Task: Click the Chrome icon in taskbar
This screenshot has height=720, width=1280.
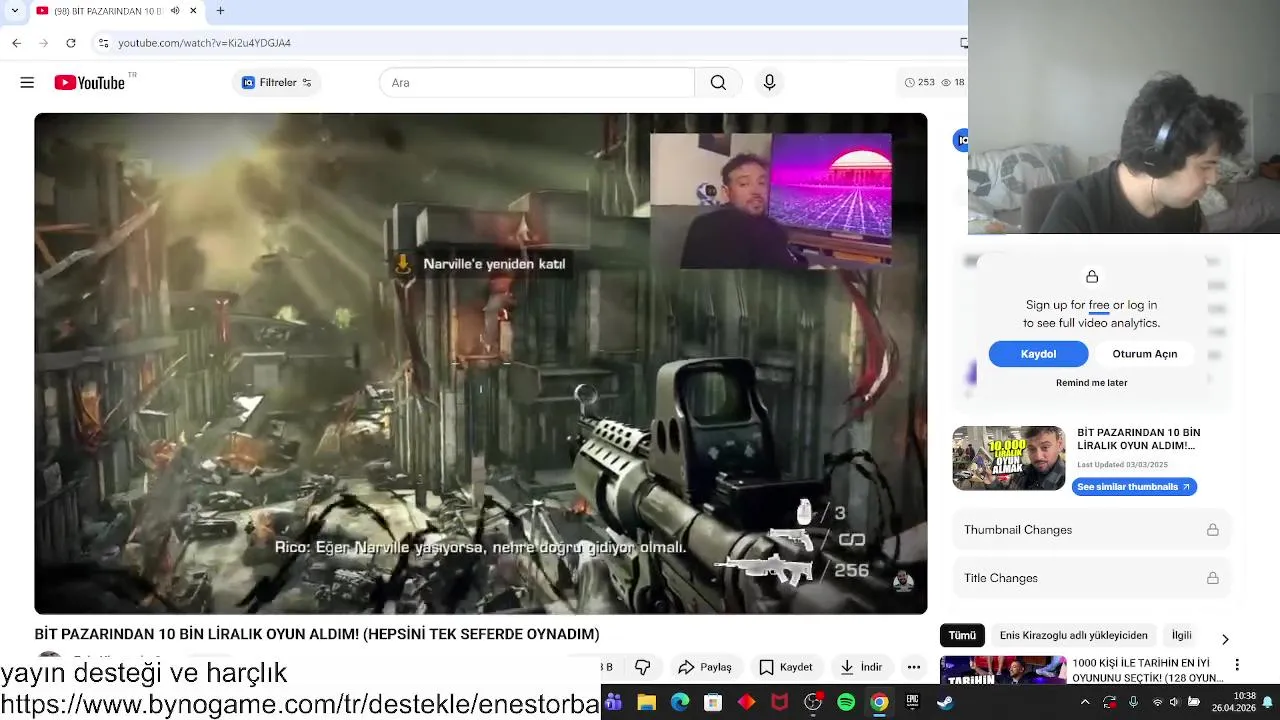Action: (x=879, y=703)
